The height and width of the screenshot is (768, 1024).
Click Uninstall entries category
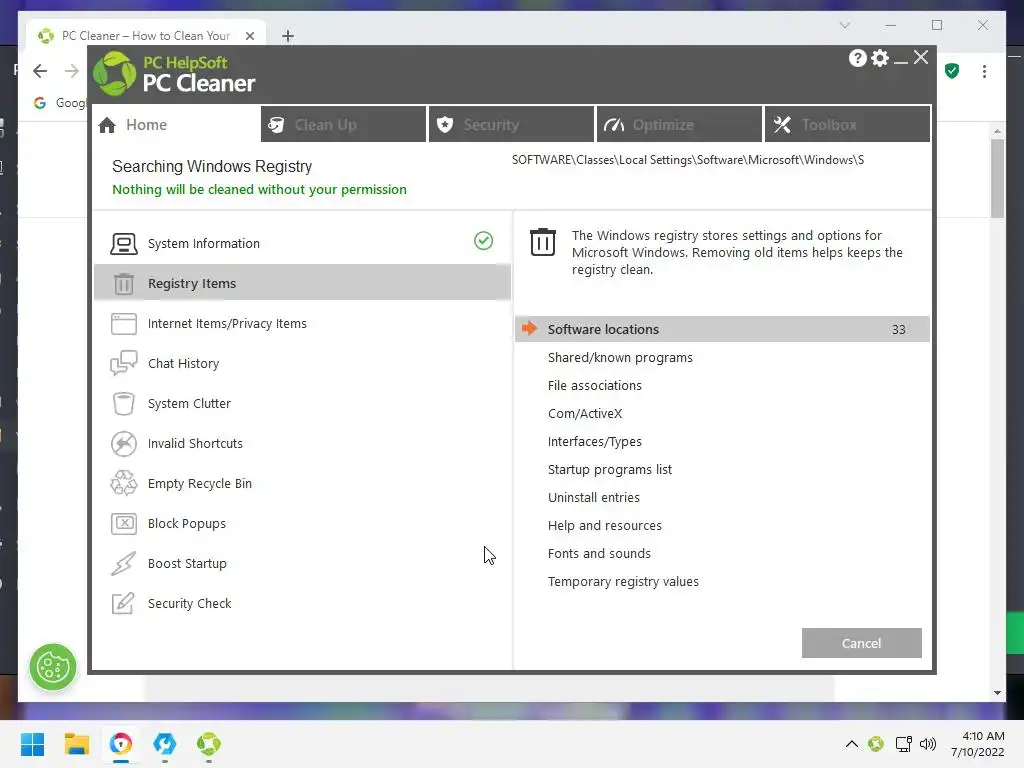click(x=594, y=498)
